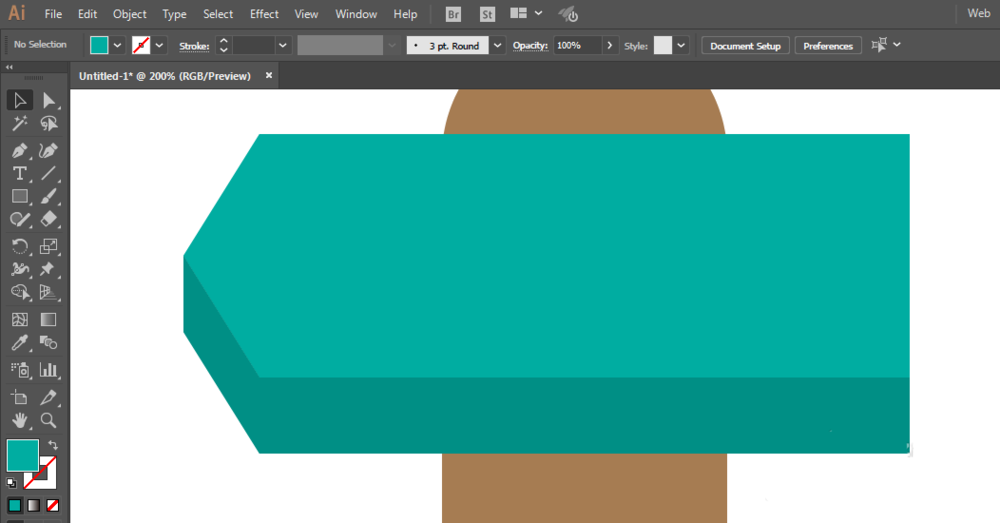Expand the opacity slider arrow
The height and width of the screenshot is (523, 1000).
610,45
